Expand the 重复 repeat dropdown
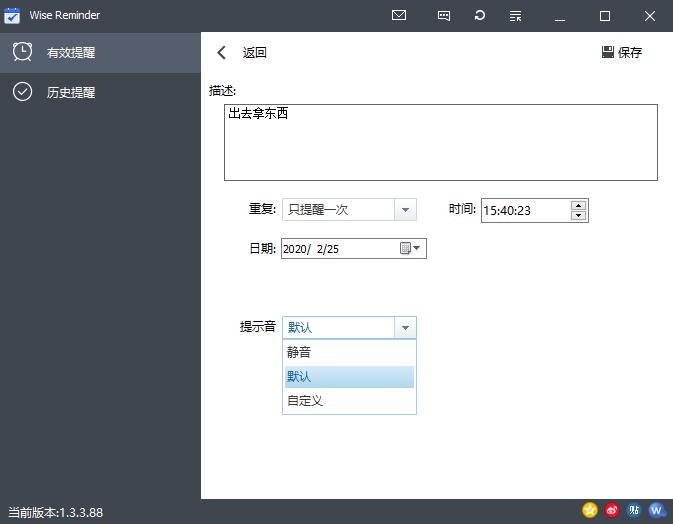This screenshot has height=524, width=673. (x=405, y=210)
